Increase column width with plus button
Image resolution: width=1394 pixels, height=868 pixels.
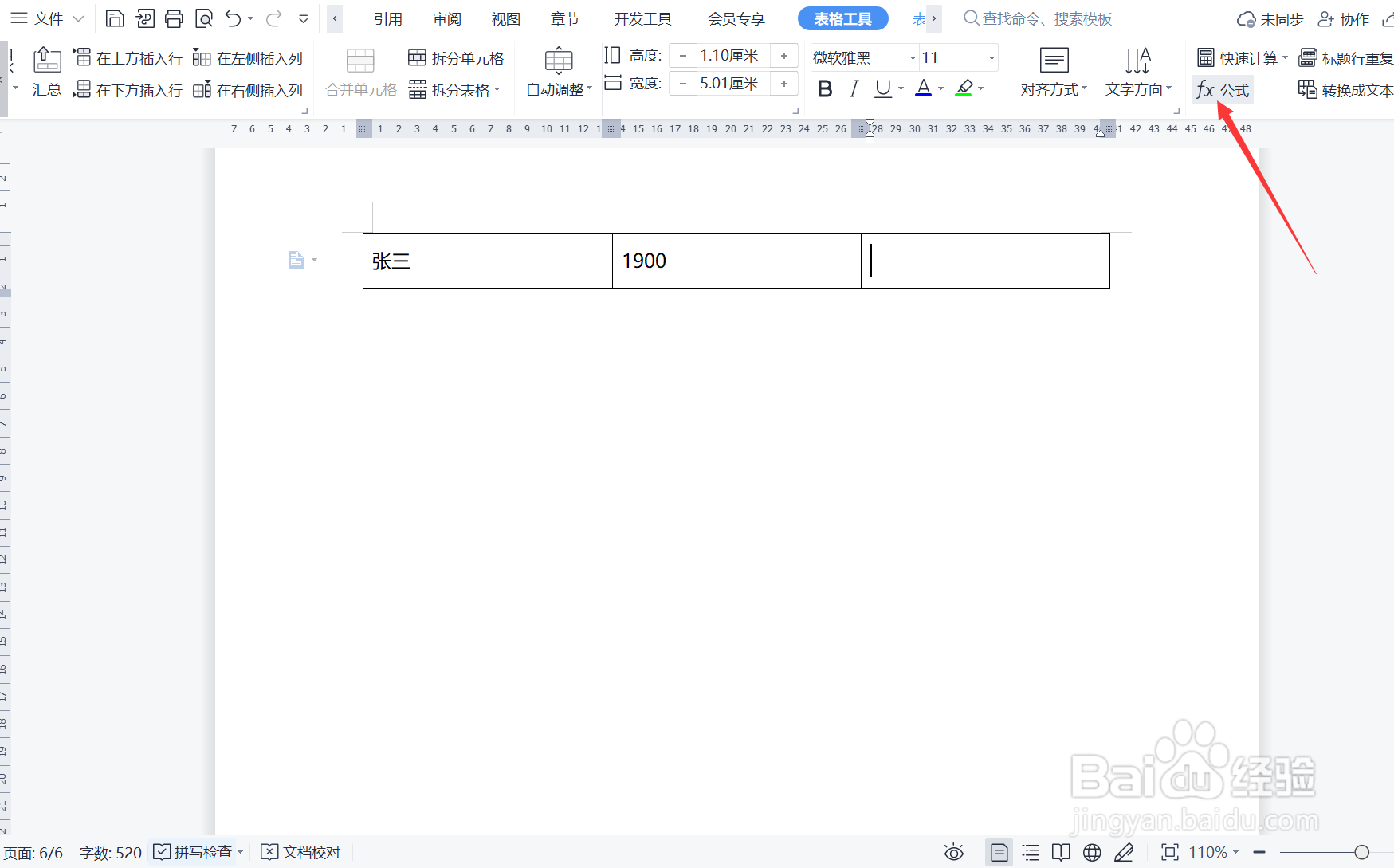click(x=784, y=84)
